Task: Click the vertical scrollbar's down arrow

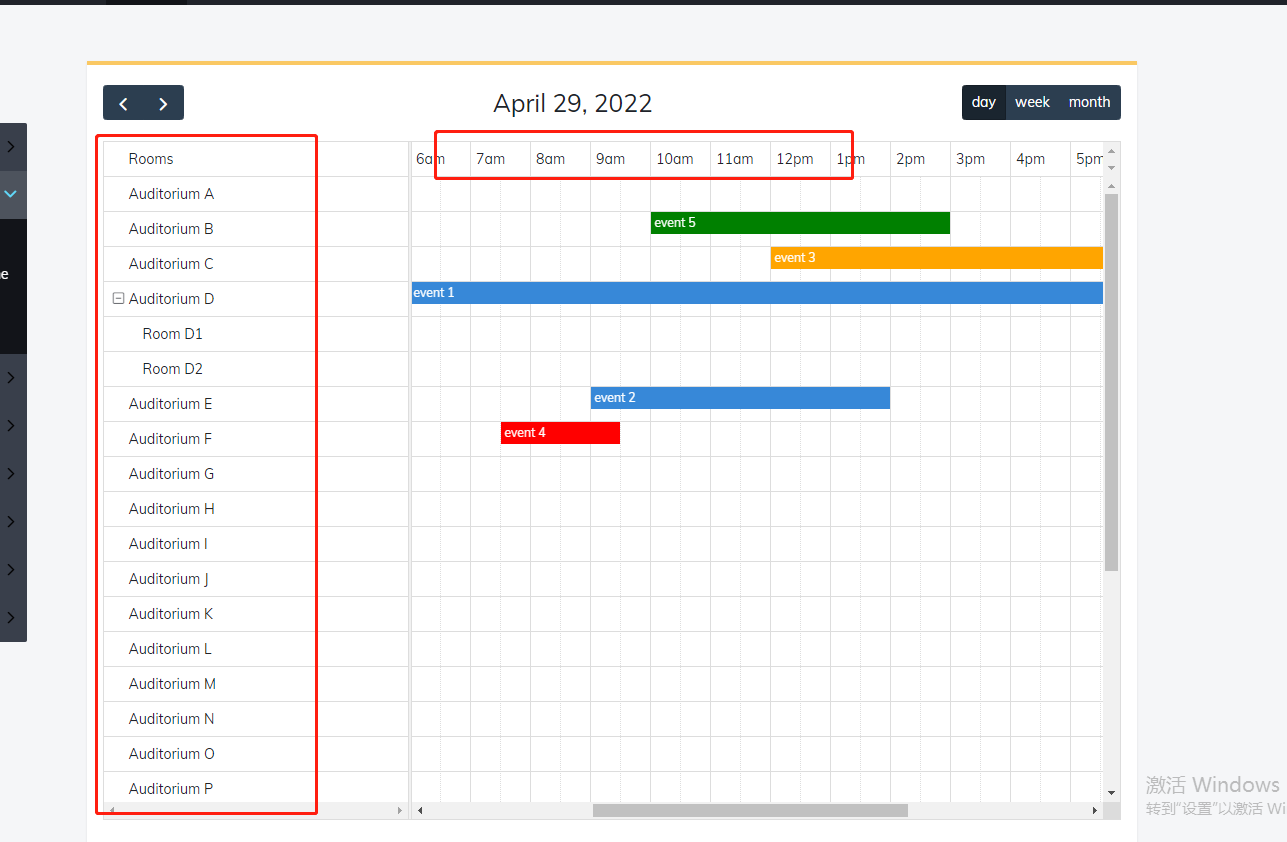Action: click(x=1111, y=792)
